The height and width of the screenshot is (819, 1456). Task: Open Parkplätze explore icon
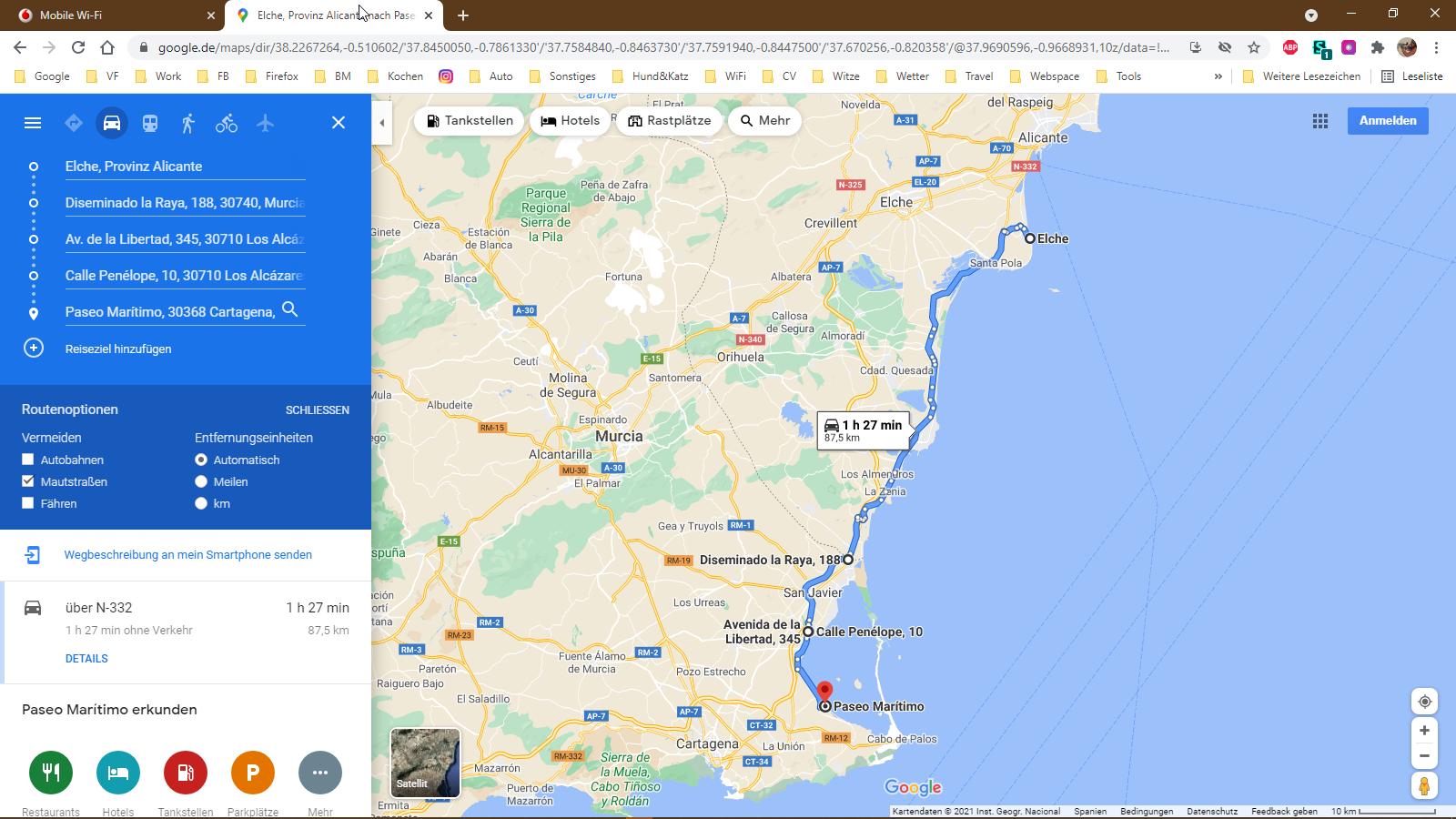[253, 773]
